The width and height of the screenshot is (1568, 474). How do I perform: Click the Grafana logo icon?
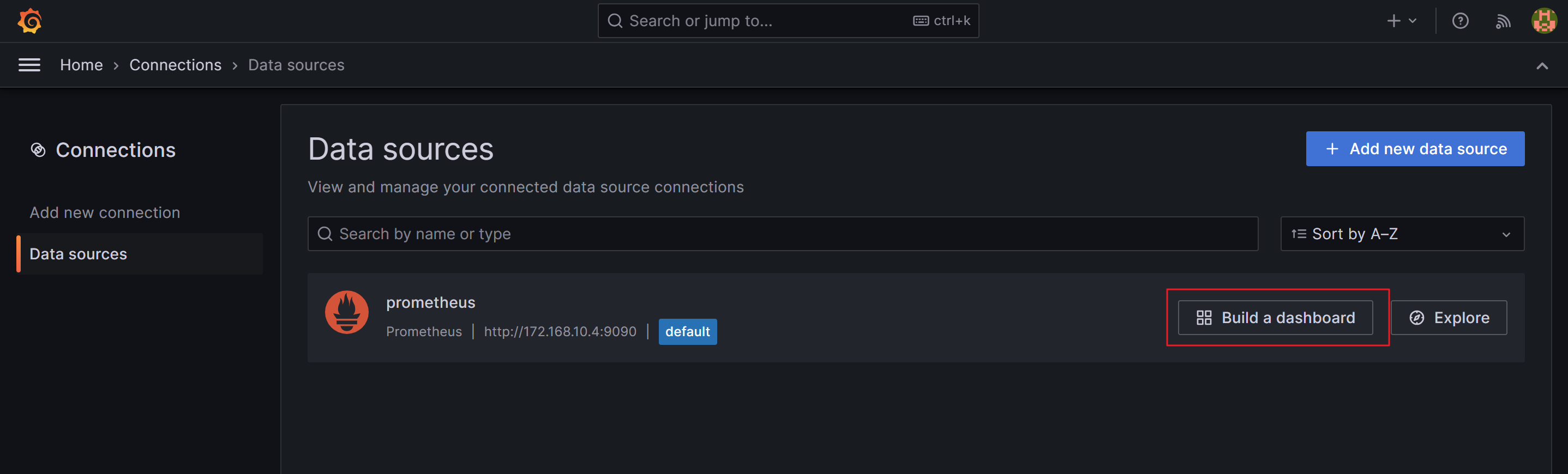(30, 21)
